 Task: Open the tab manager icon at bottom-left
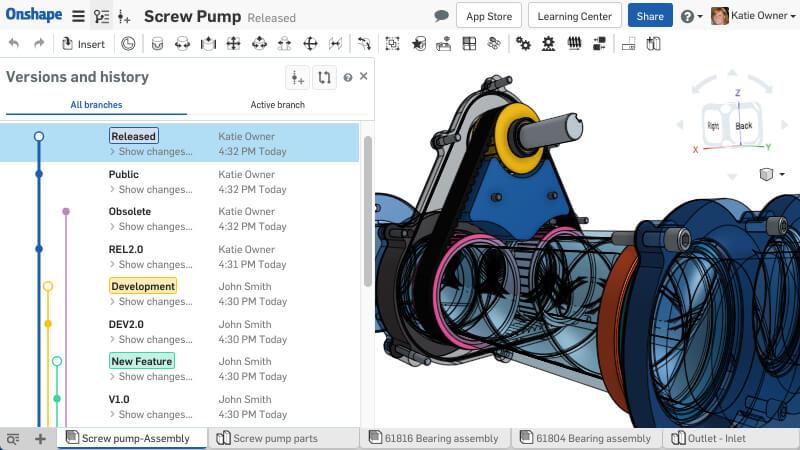(x=13, y=439)
